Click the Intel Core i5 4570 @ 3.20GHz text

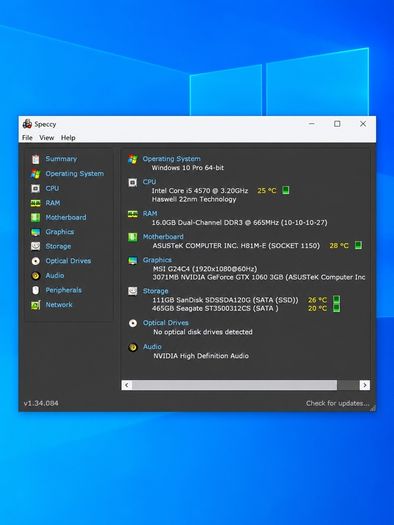200,191
